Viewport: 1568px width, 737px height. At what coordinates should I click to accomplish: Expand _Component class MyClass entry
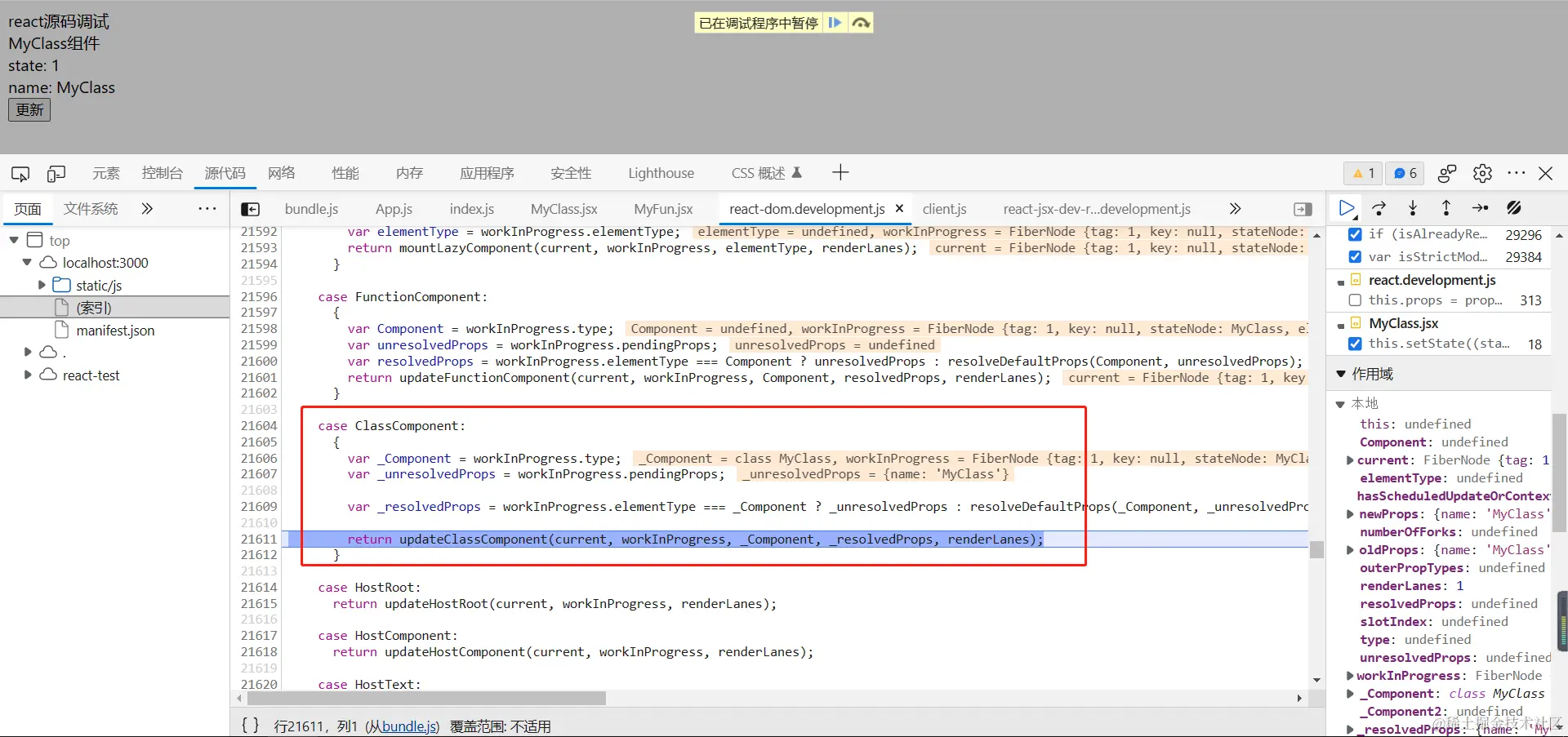[1350, 694]
